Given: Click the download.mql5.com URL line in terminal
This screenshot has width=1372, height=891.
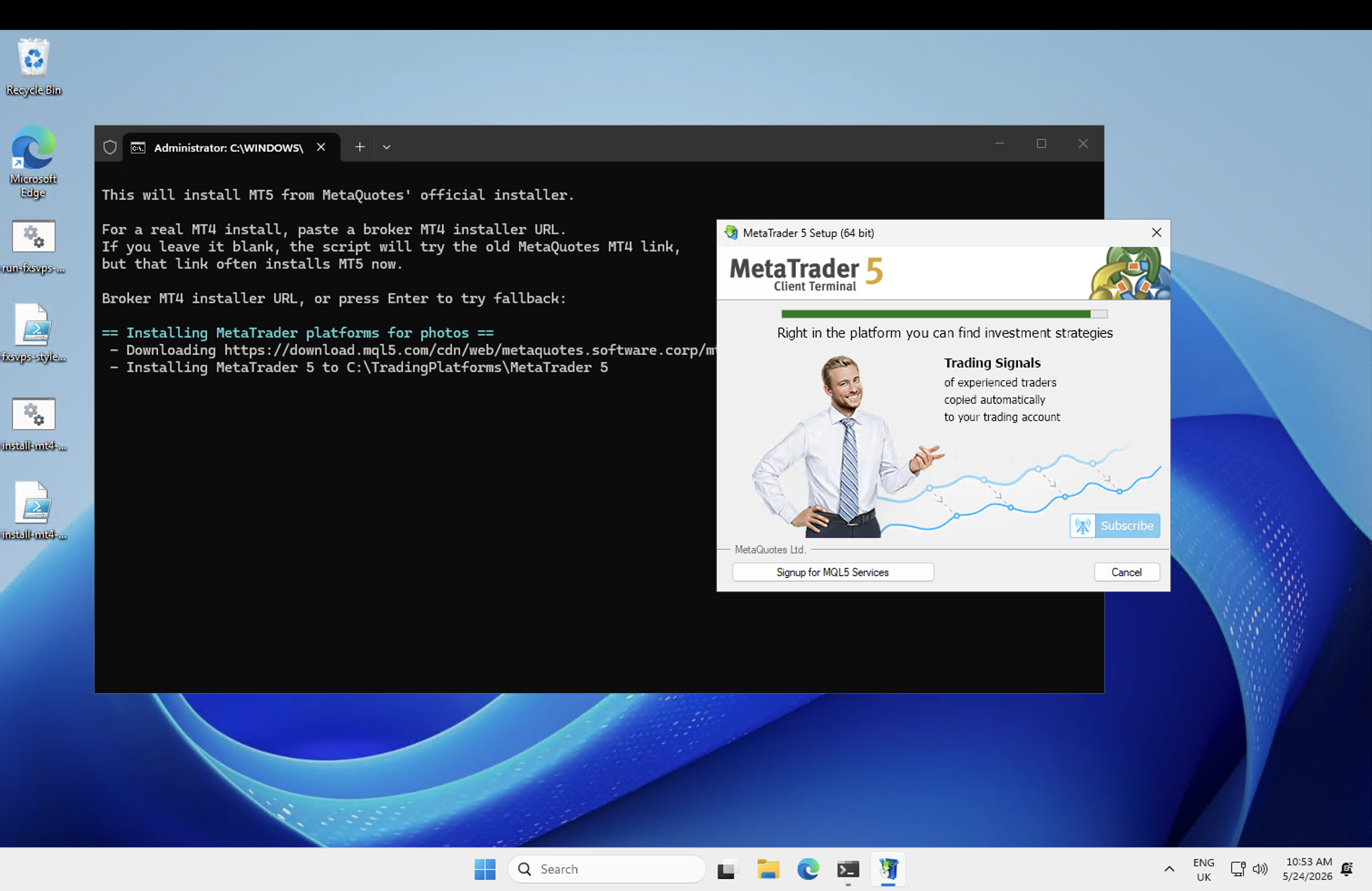Looking at the screenshot, I should [413, 350].
